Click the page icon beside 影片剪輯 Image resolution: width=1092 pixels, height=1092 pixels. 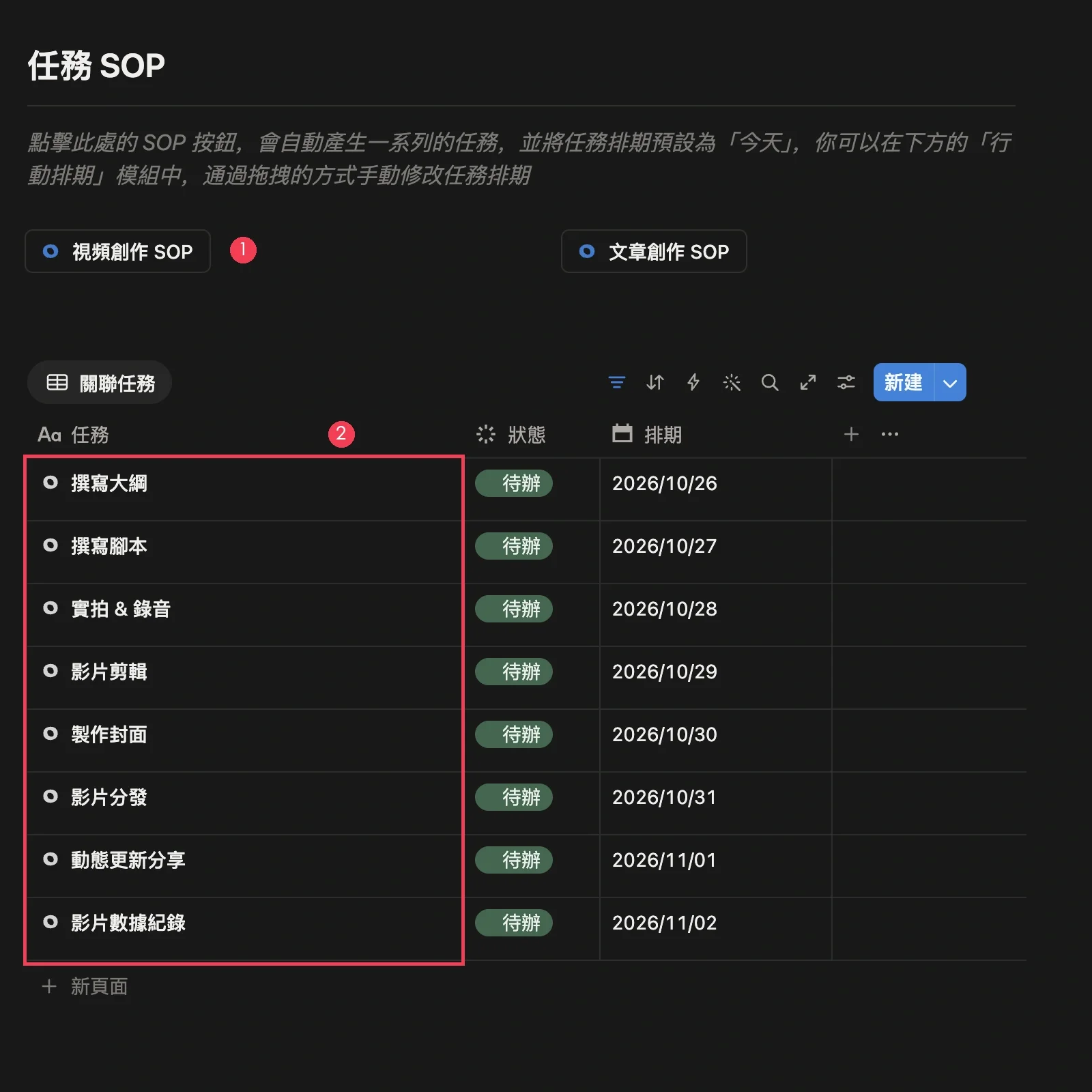[x=51, y=671]
